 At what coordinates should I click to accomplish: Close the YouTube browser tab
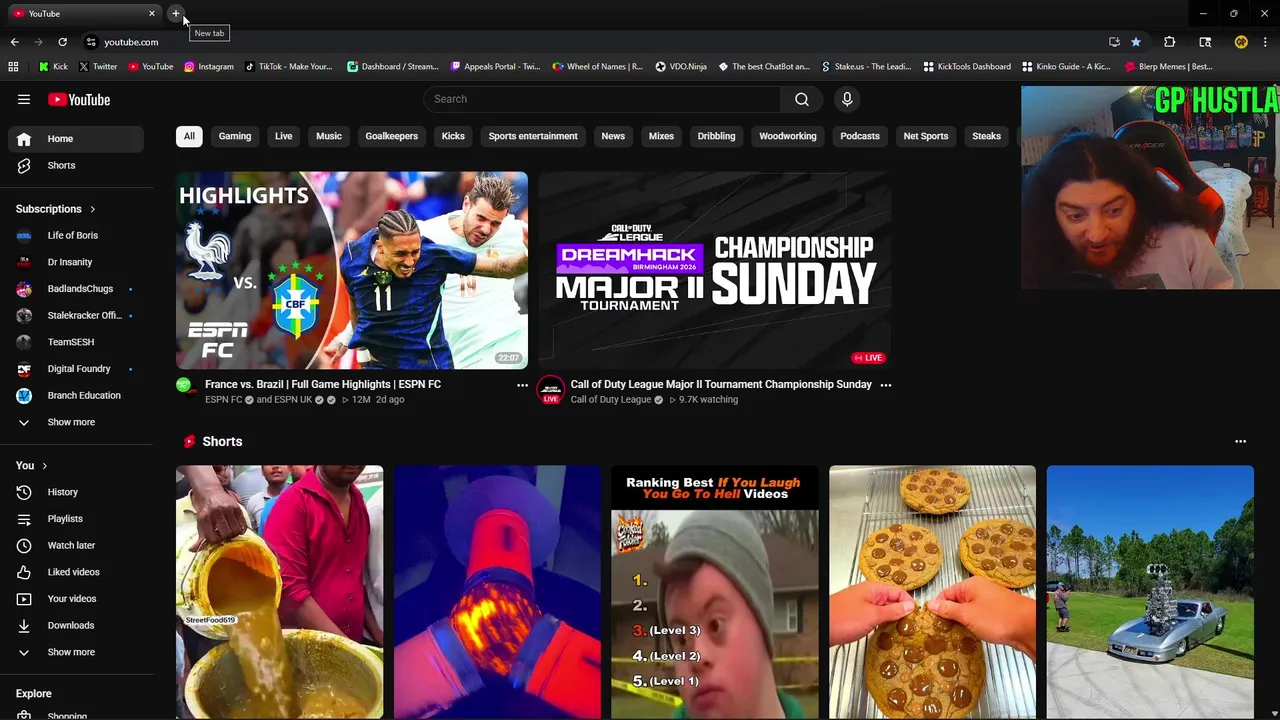coord(152,13)
